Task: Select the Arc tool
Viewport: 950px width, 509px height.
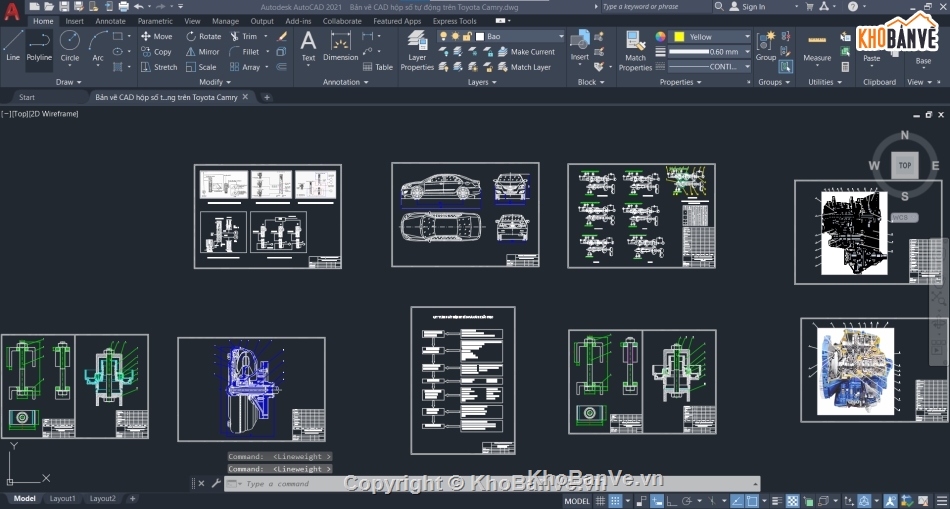Action: pos(98,47)
